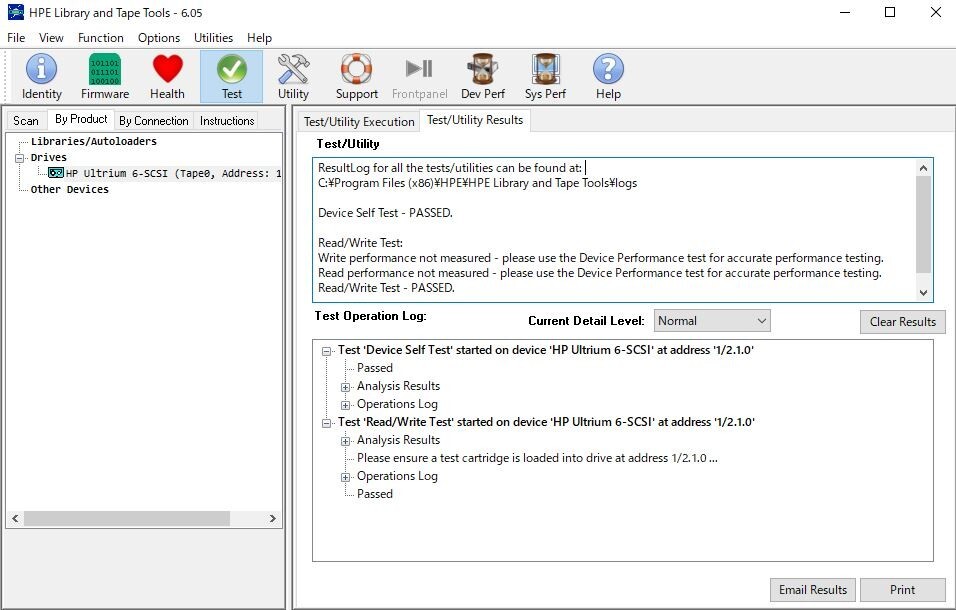Open the Identity toolbar icon
This screenshot has height=610, width=956.
[x=41, y=76]
